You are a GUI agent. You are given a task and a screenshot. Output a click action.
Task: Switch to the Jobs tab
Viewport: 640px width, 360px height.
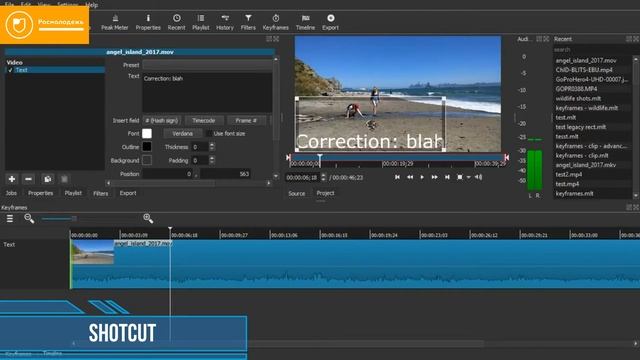pyautogui.click(x=11, y=193)
